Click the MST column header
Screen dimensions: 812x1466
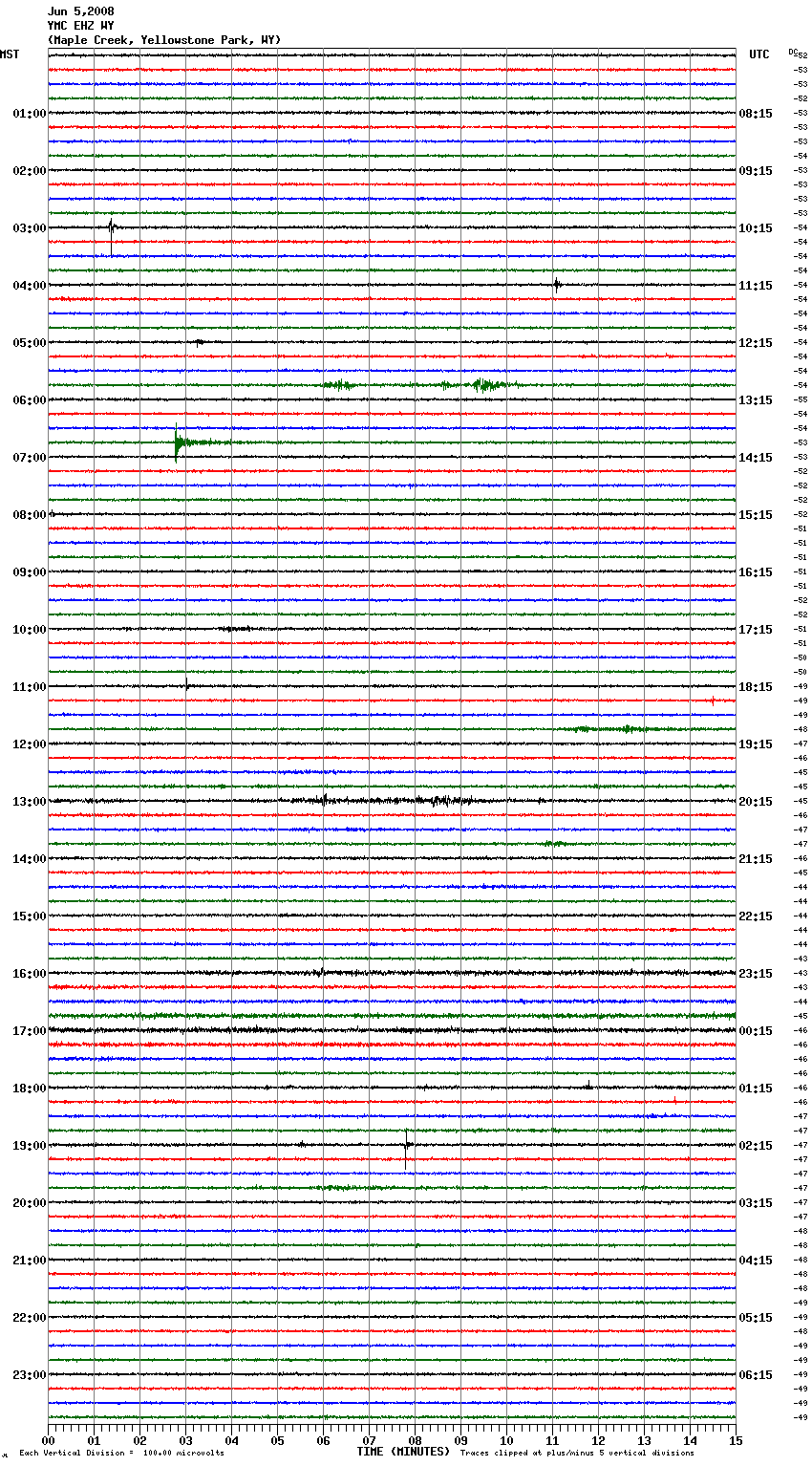pyautogui.click(x=10, y=54)
